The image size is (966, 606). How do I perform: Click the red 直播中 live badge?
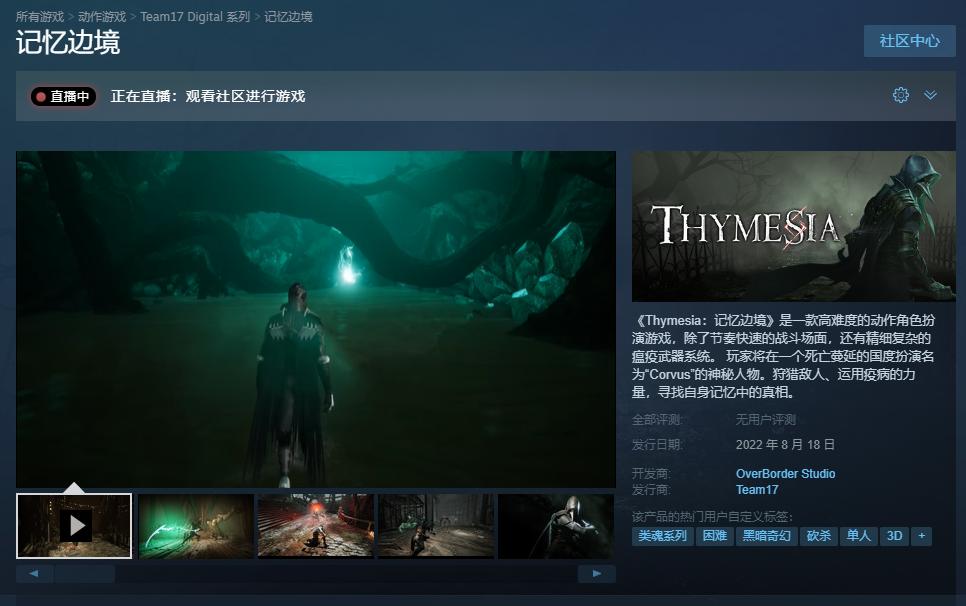(64, 97)
